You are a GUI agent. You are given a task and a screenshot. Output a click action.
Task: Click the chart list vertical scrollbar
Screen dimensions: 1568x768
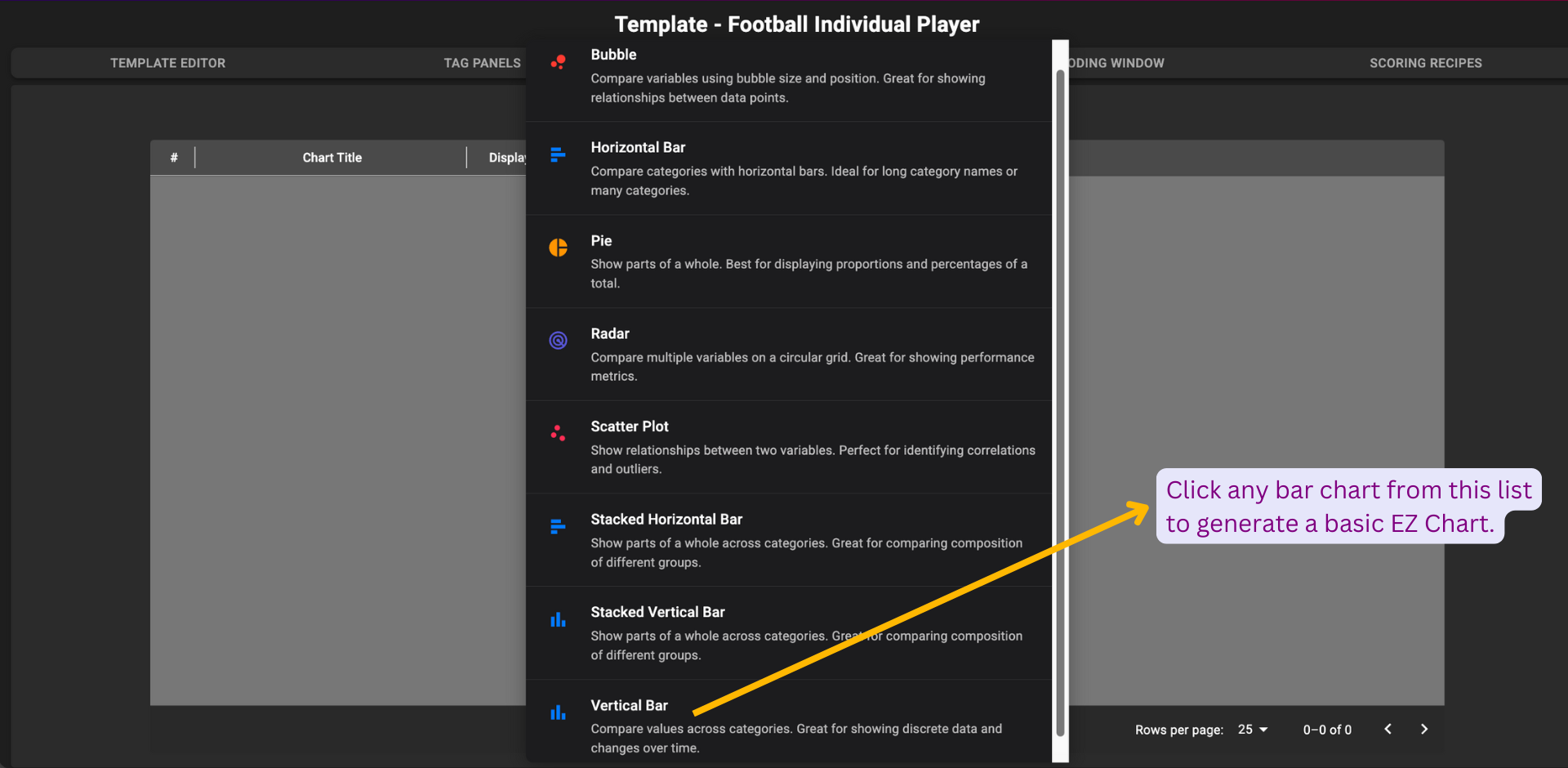click(1060, 400)
